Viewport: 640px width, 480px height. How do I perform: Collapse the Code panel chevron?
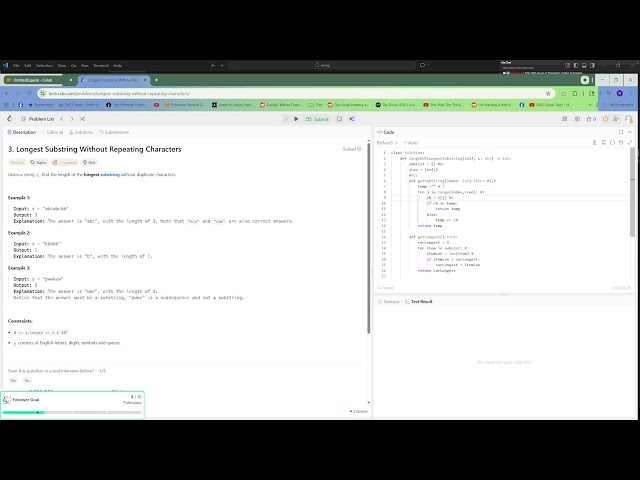coord(630,132)
